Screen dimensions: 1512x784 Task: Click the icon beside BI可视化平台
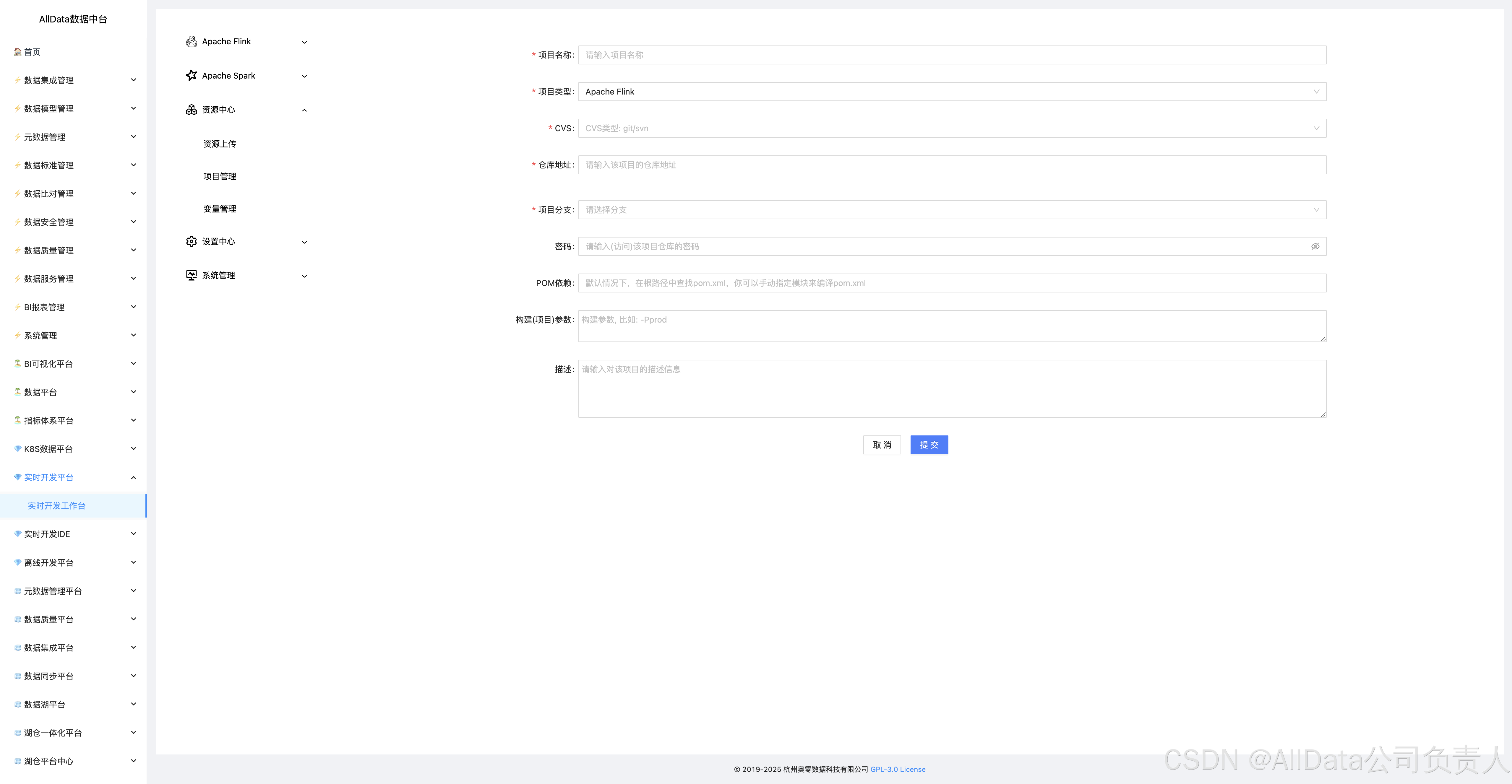(x=18, y=363)
